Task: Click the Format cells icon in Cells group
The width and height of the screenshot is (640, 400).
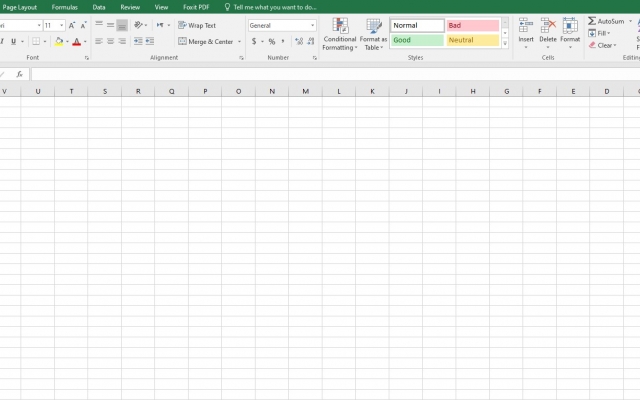Action: coord(570,26)
